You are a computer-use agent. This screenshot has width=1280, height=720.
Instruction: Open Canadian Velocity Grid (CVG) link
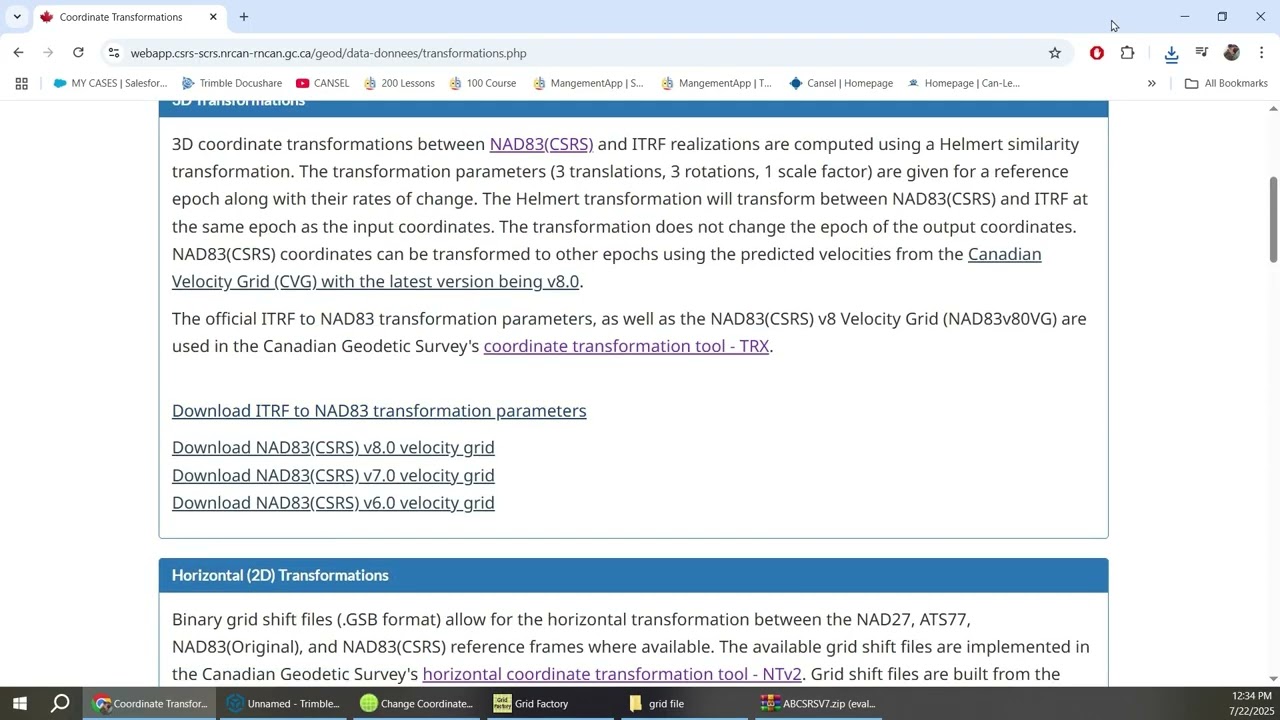[606, 268]
